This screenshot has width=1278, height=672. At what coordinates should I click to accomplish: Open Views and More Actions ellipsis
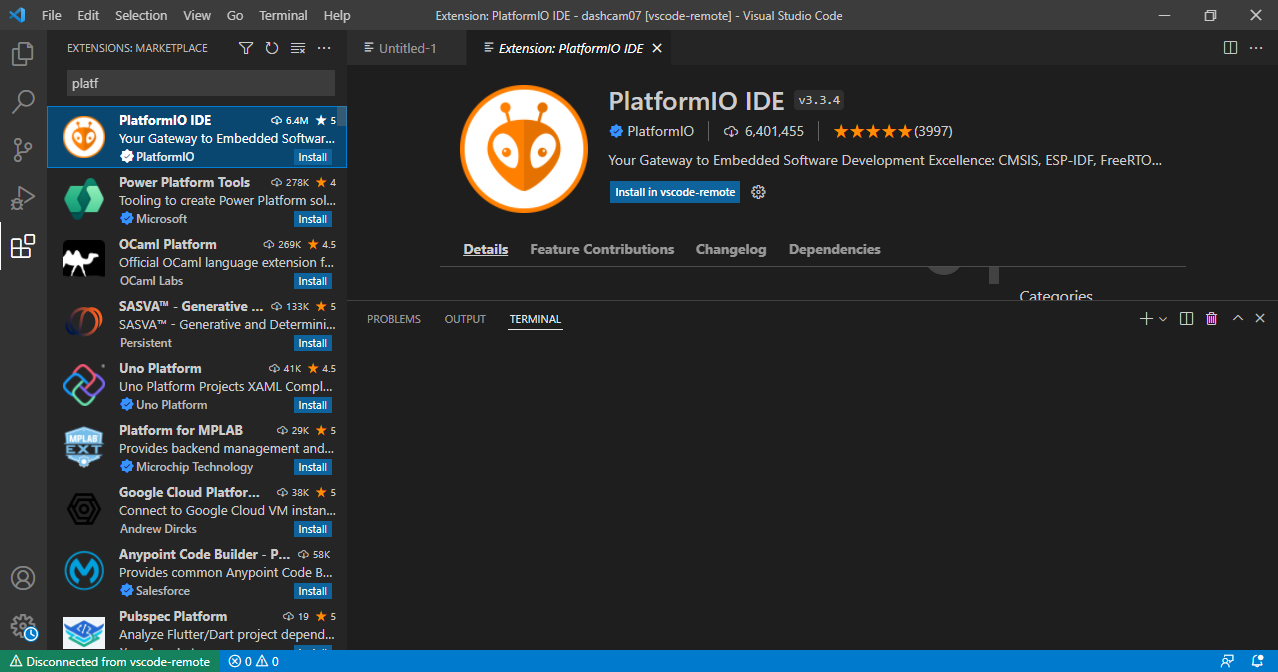324,48
